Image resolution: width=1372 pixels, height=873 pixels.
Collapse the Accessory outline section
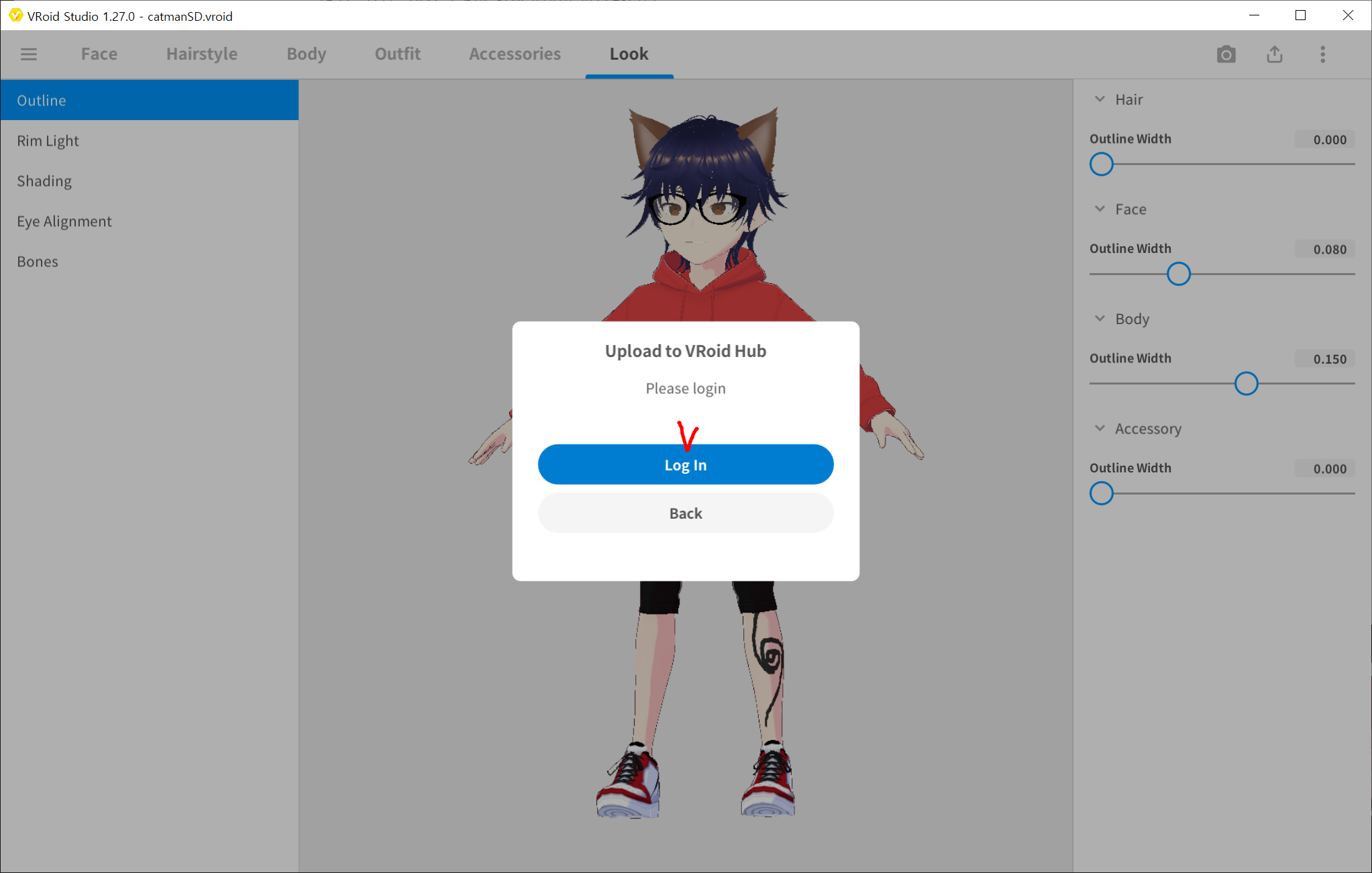pos(1100,429)
